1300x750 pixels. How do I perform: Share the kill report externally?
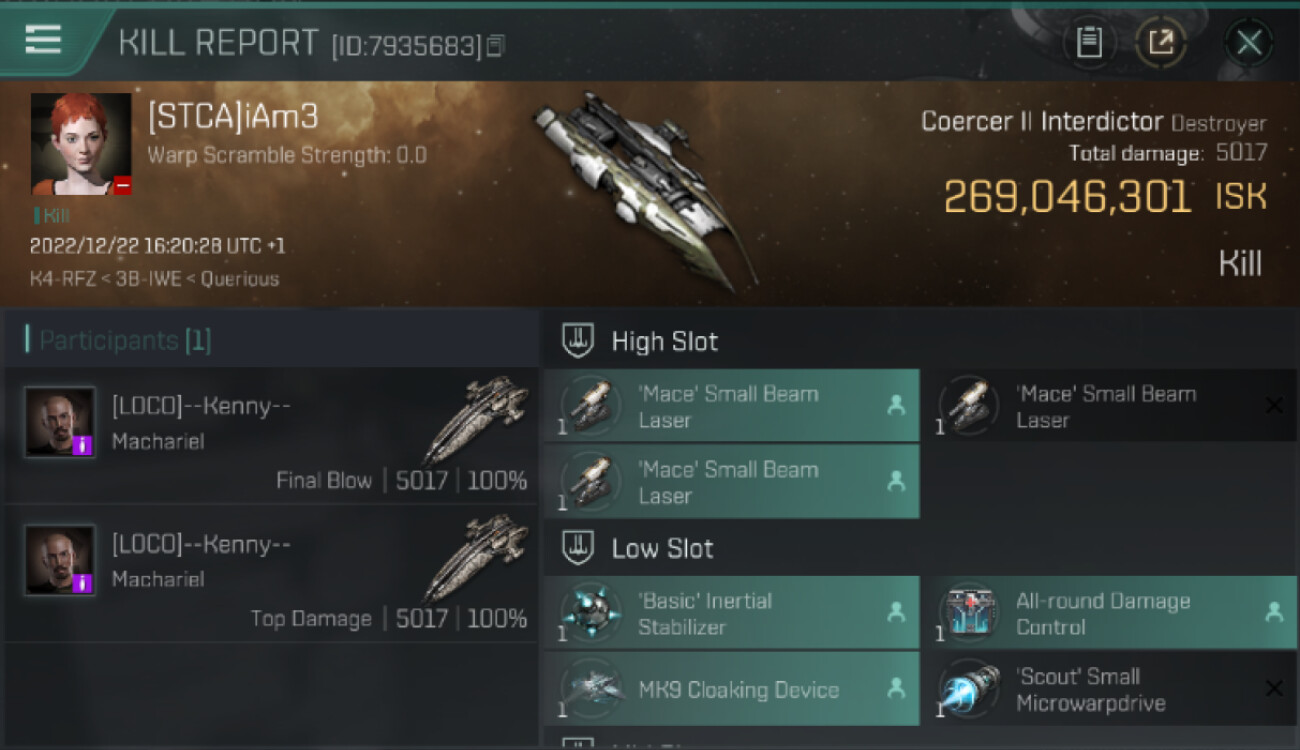[x=1160, y=42]
